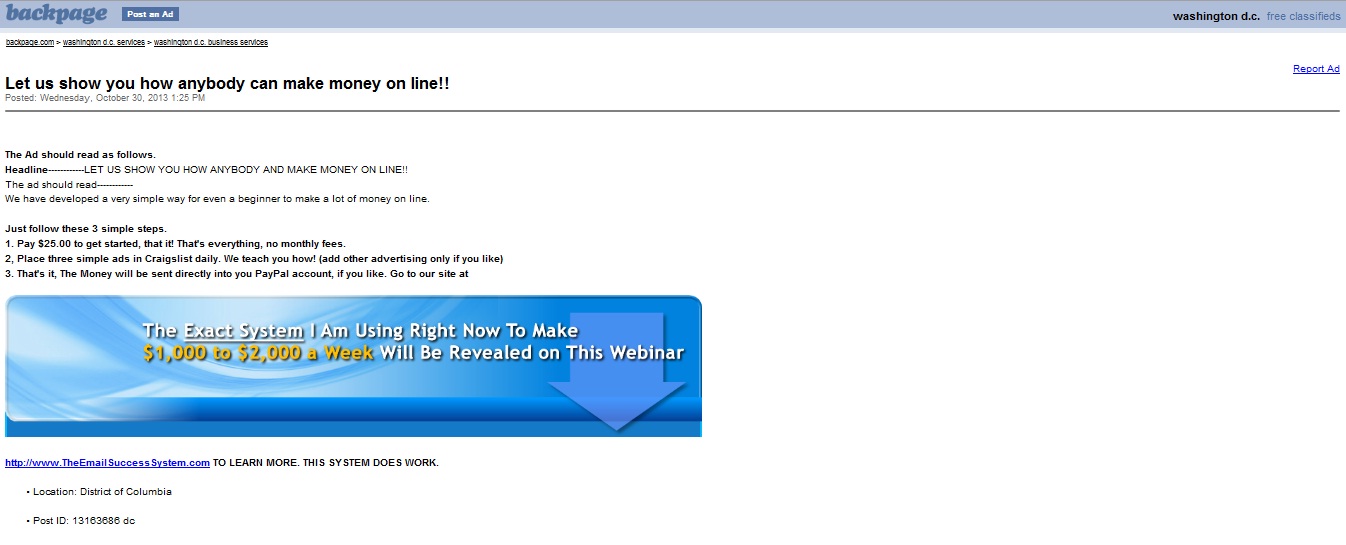
Task: Open TheEmailSuccessSystem.com link
Action: tap(107, 463)
